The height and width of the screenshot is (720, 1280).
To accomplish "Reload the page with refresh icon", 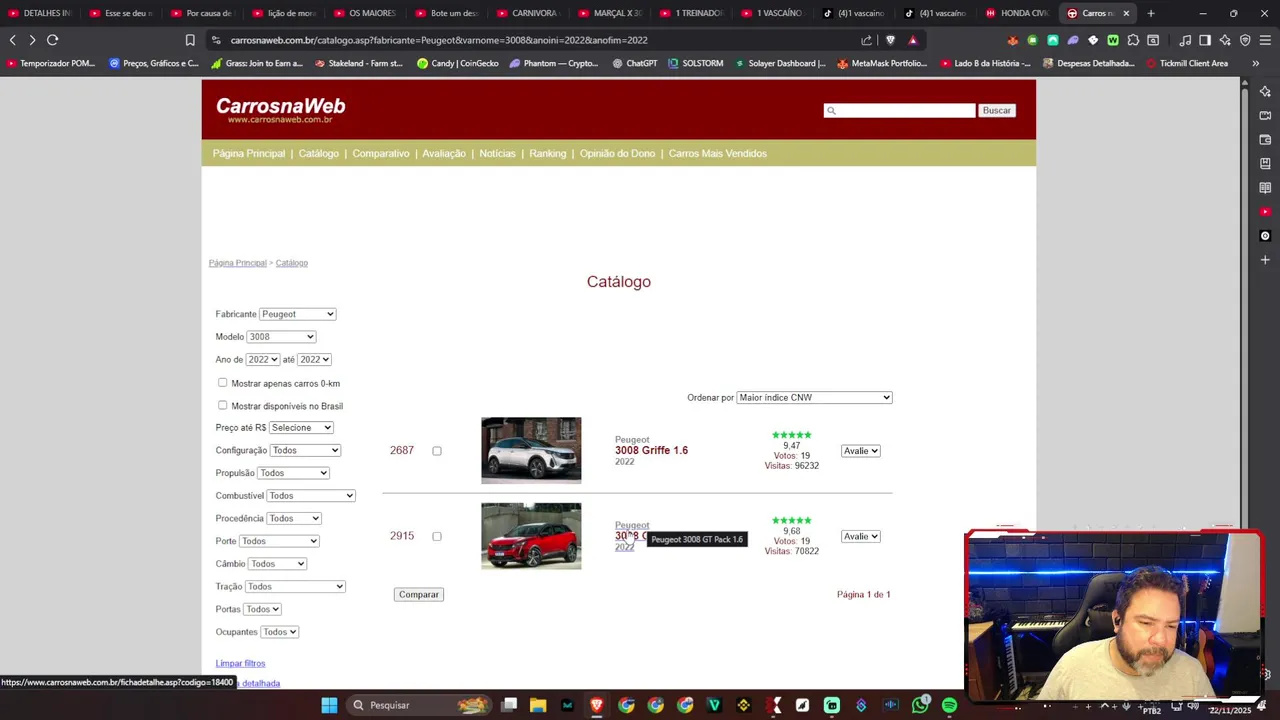I will coord(53,40).
